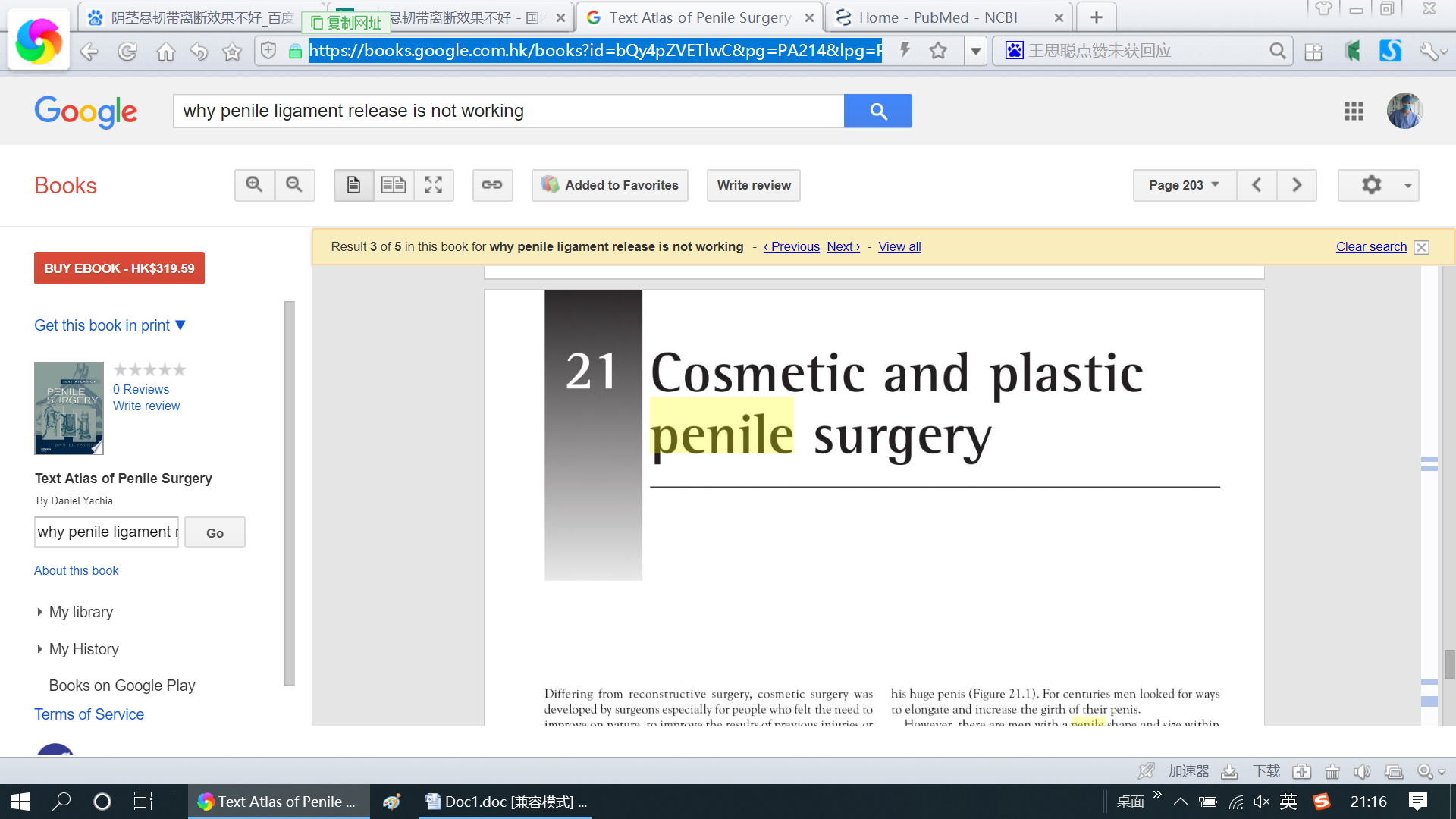Click the Google main search box
Viewport: 1456px width, 819px height.
point(508,111)
